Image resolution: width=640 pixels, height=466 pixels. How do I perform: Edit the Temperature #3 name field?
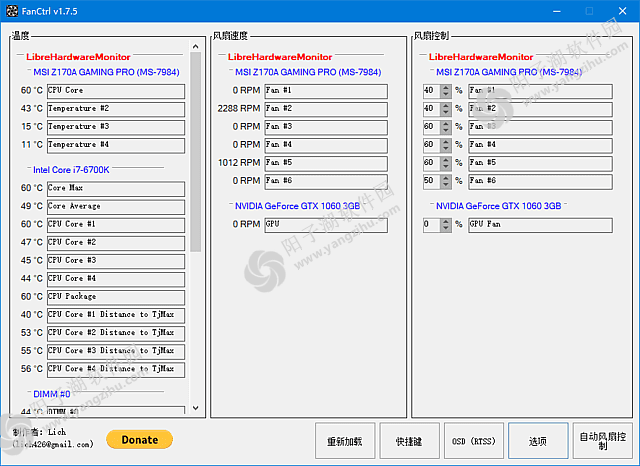(x=116, y=127)
